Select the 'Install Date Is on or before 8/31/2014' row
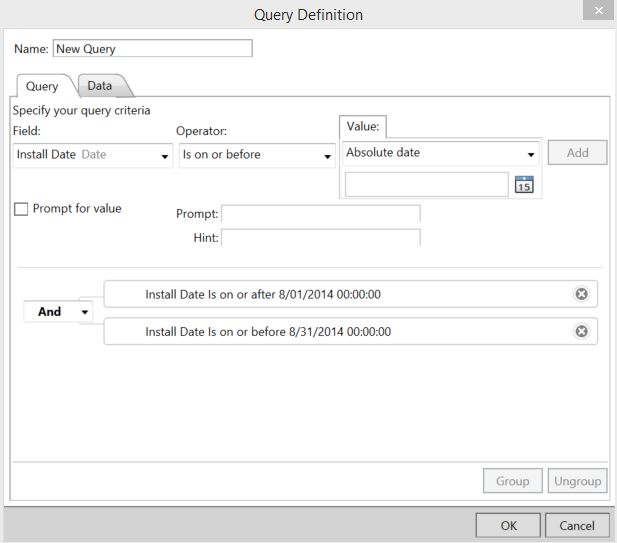 coord(351,331)
